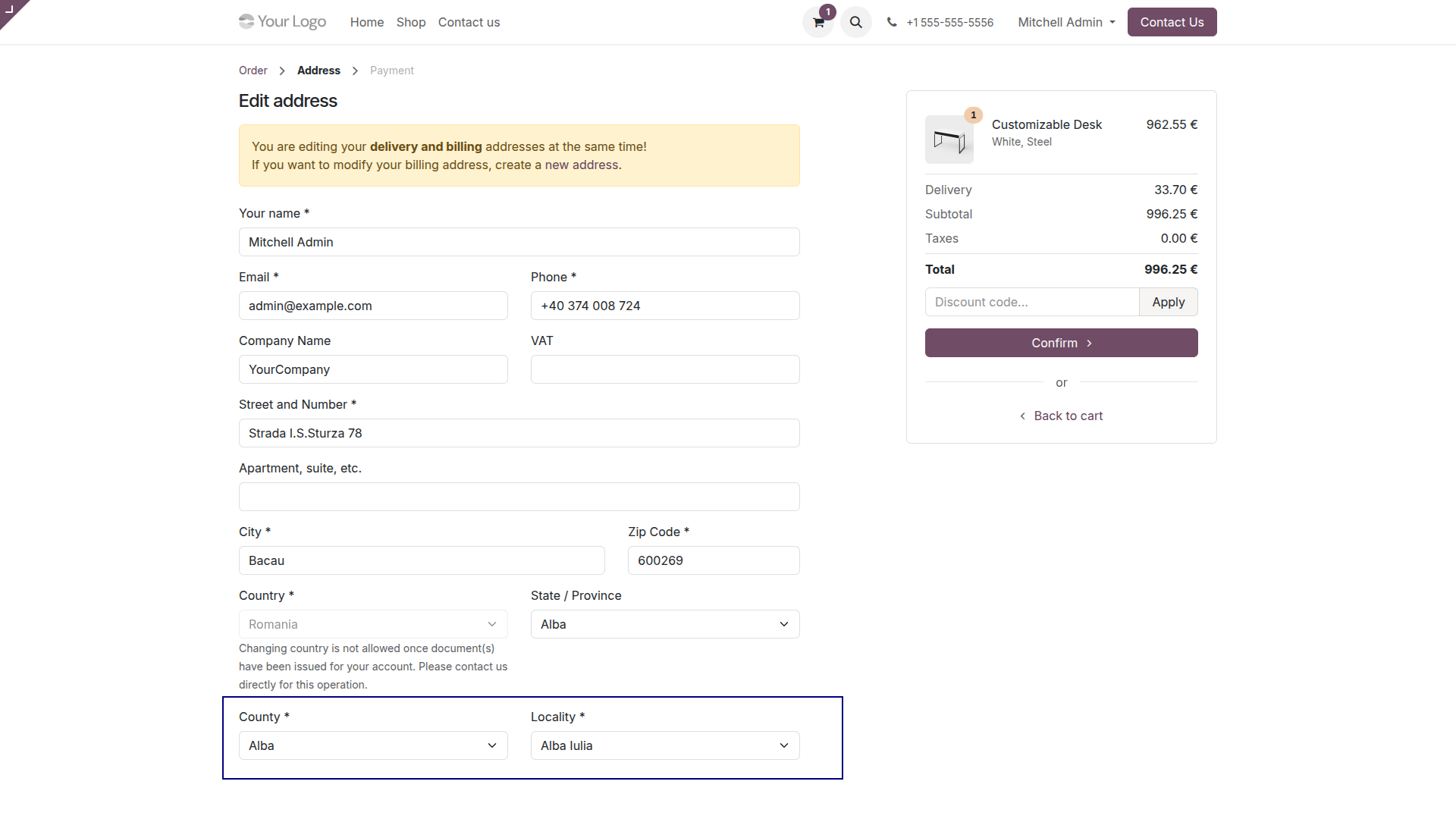Viewport: 1456px width, 819px height.
Task: Click the Confirm button
Action: pos(1062,343)
